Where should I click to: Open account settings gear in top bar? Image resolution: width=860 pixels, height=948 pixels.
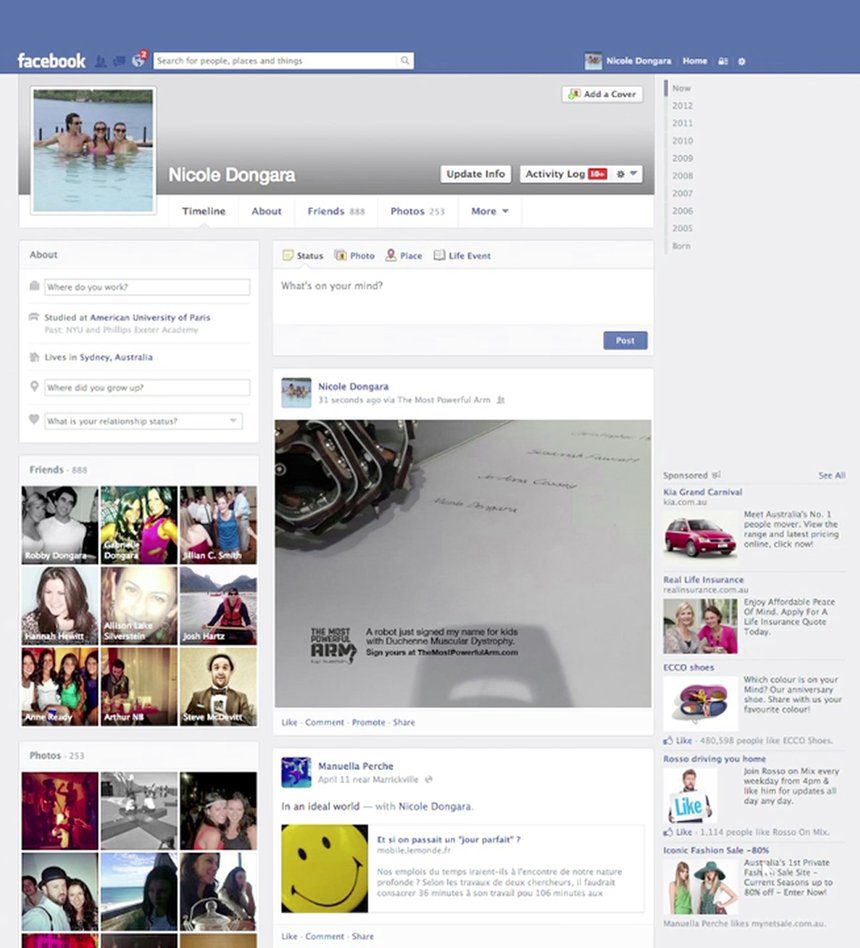coord(741,61)
